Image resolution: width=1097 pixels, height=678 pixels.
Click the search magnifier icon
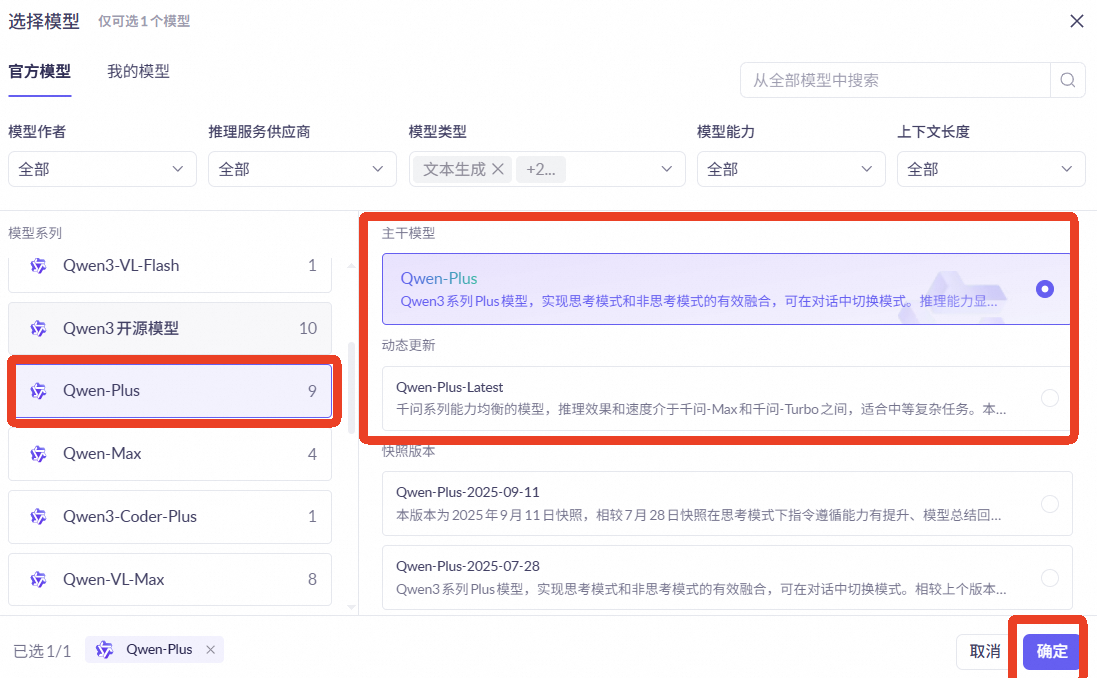[x=1067, y=80]
